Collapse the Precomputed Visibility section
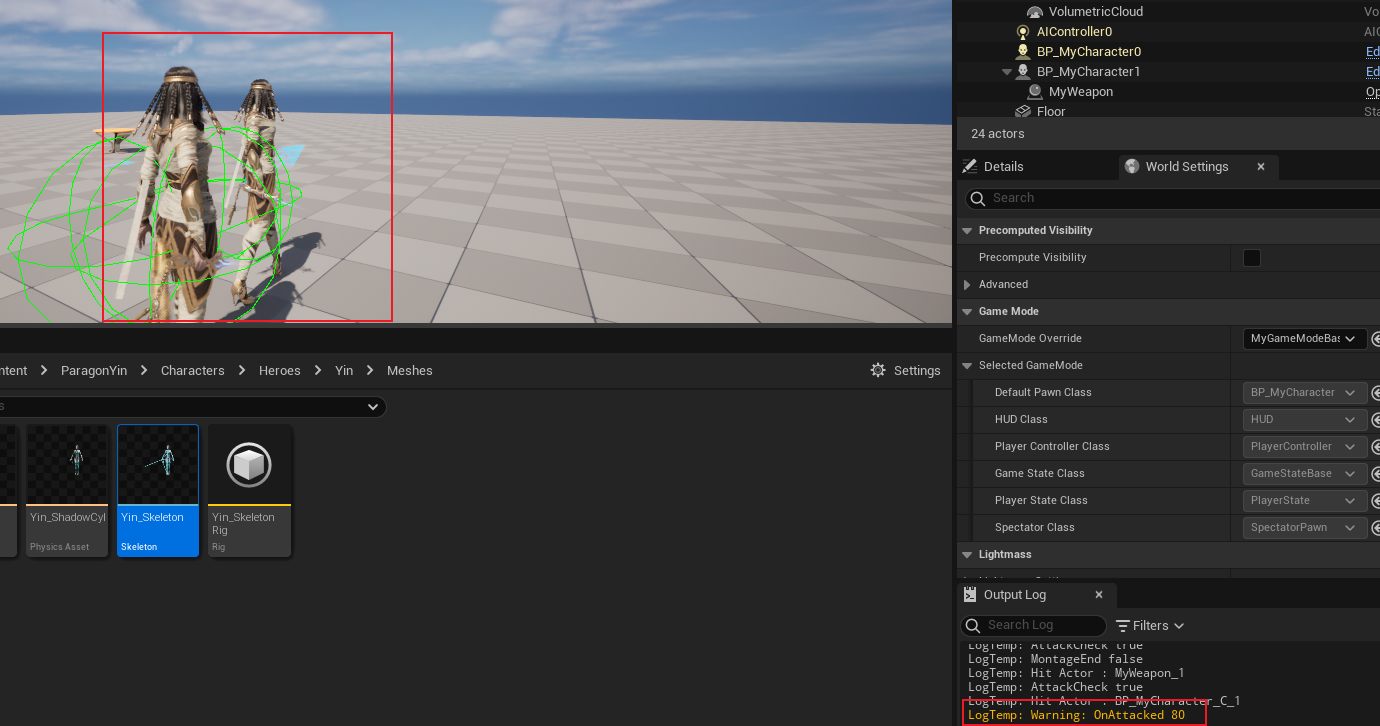The height and width of the screenshot is (726, 1380). (967, 231)
